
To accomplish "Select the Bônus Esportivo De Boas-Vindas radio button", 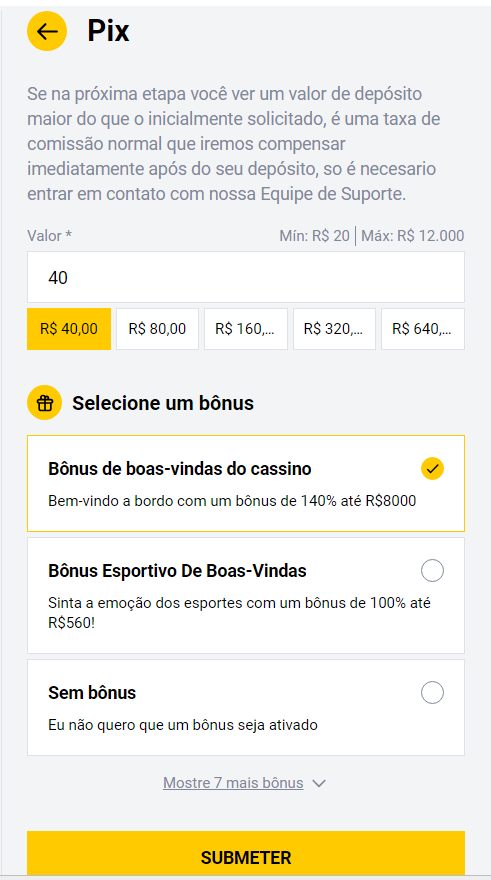I will [432, 571].
